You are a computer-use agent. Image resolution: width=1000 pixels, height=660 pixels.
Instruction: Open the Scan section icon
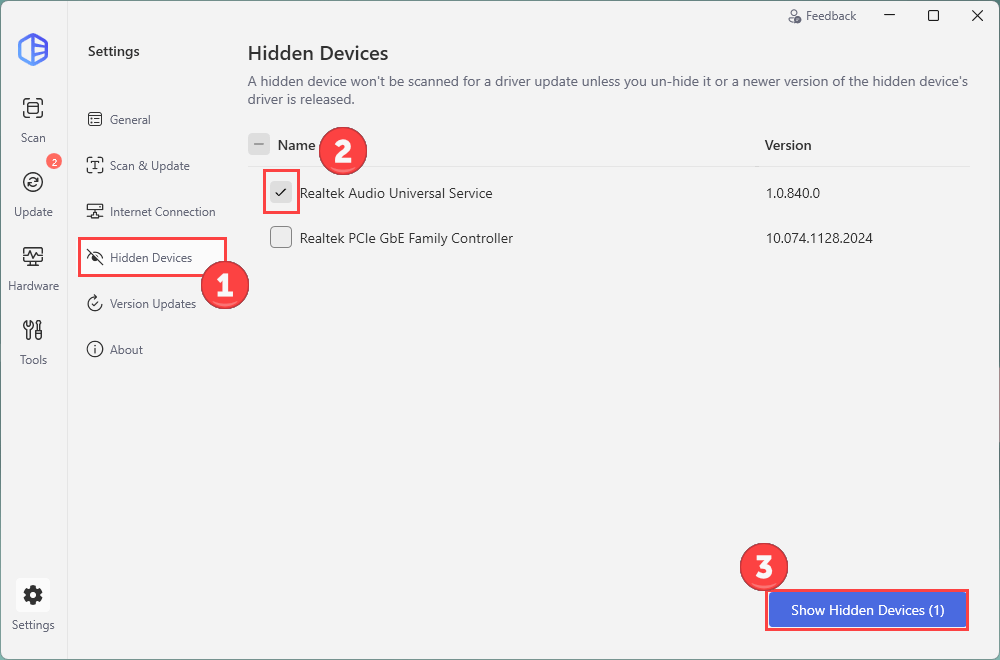pyautogui.click(x=33, y=109)
